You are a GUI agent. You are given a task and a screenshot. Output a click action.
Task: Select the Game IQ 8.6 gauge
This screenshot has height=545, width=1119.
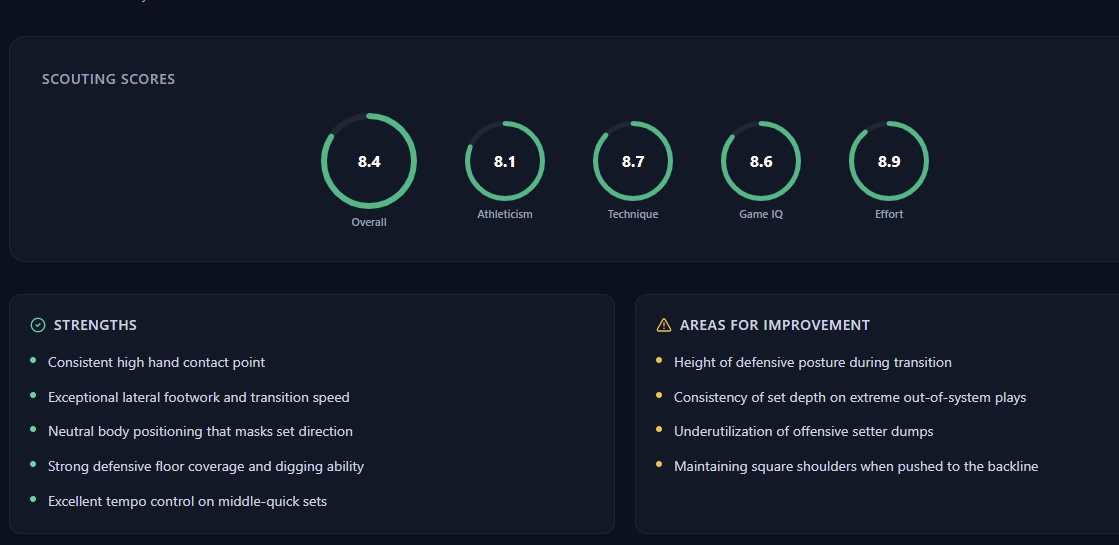(x=761, y=161)
